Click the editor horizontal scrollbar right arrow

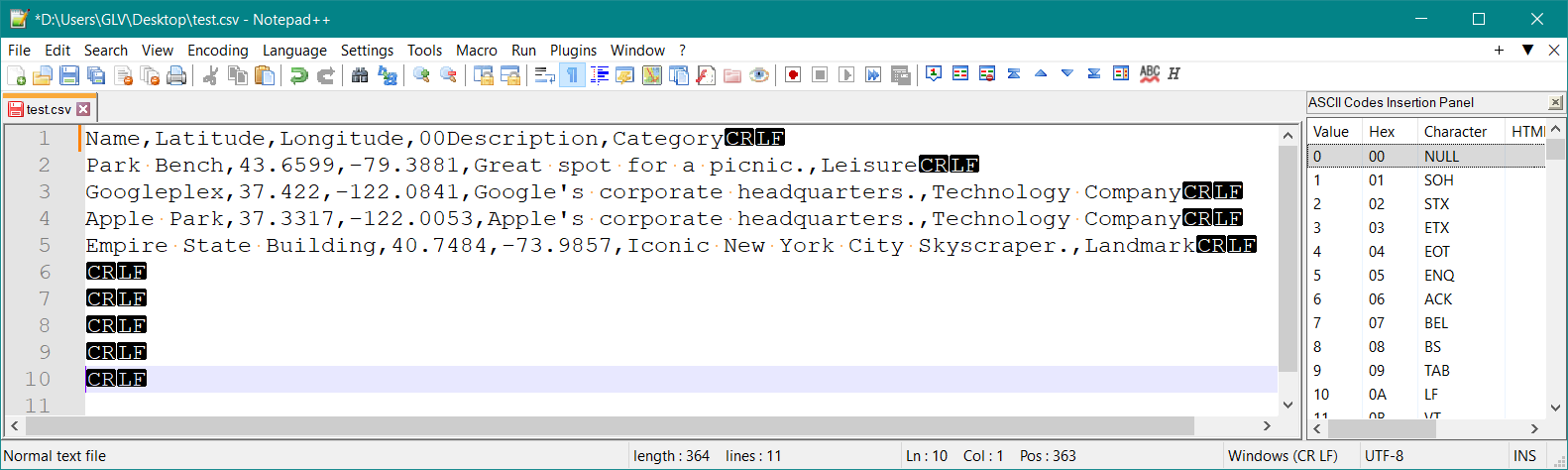click(x=1267, y=425)
